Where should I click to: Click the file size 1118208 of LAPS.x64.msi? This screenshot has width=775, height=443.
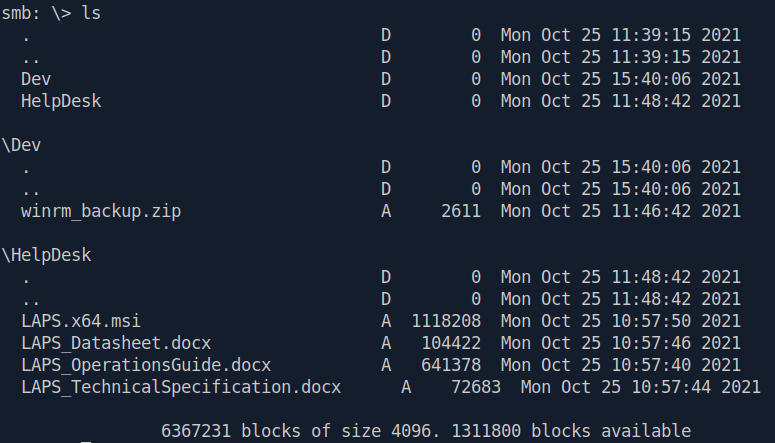(x=446, y=321)
